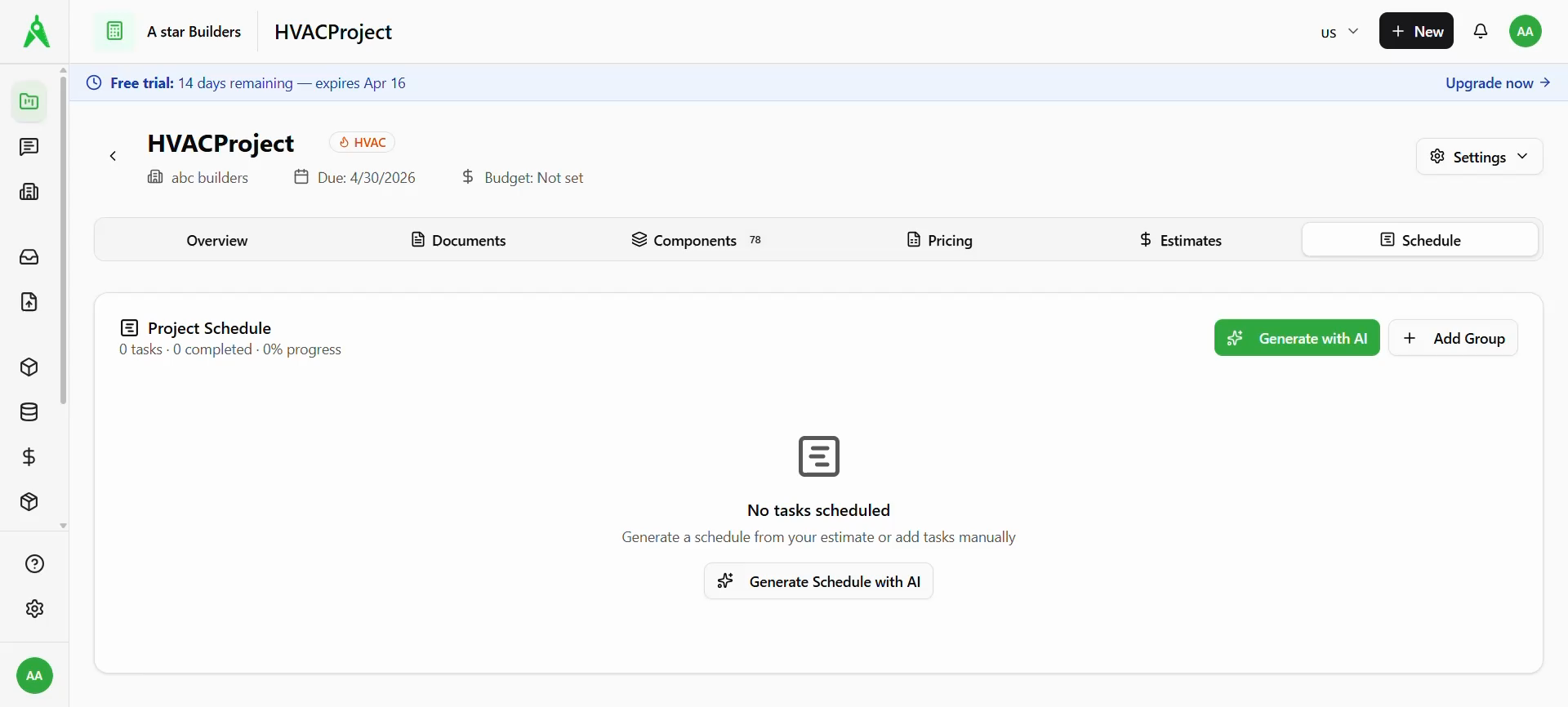
Task: Click the sidebar vertical scrollbar
Action: 64,237
